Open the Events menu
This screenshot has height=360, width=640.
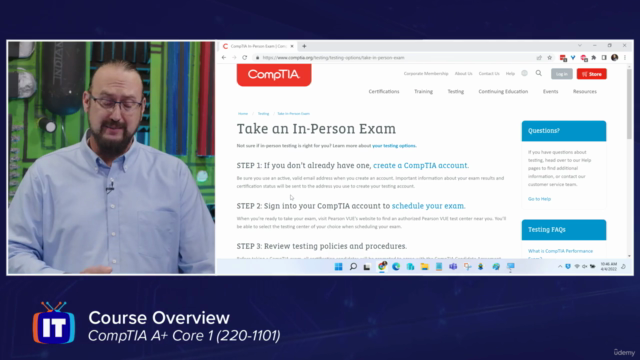[550, 91]
